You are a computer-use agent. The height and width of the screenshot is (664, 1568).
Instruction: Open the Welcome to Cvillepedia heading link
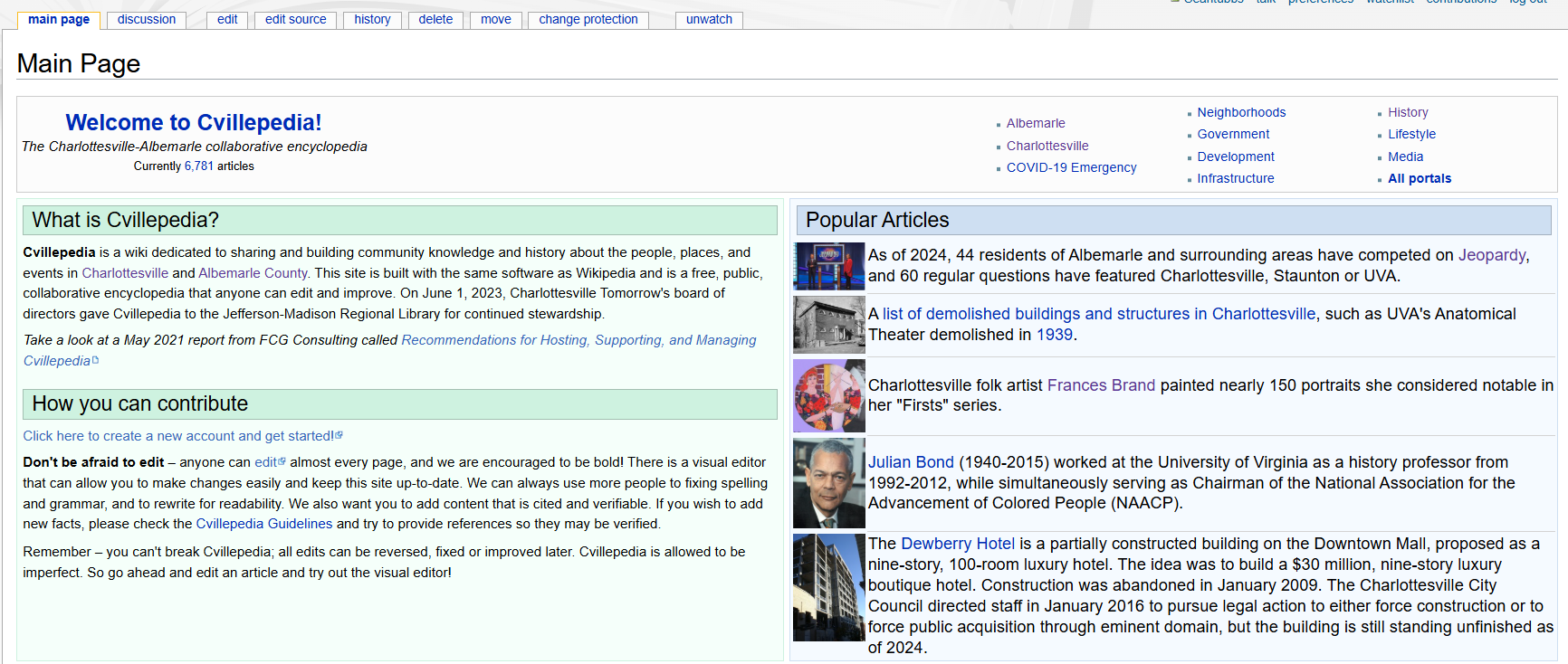pyautogui.click(x=193, y=122)
